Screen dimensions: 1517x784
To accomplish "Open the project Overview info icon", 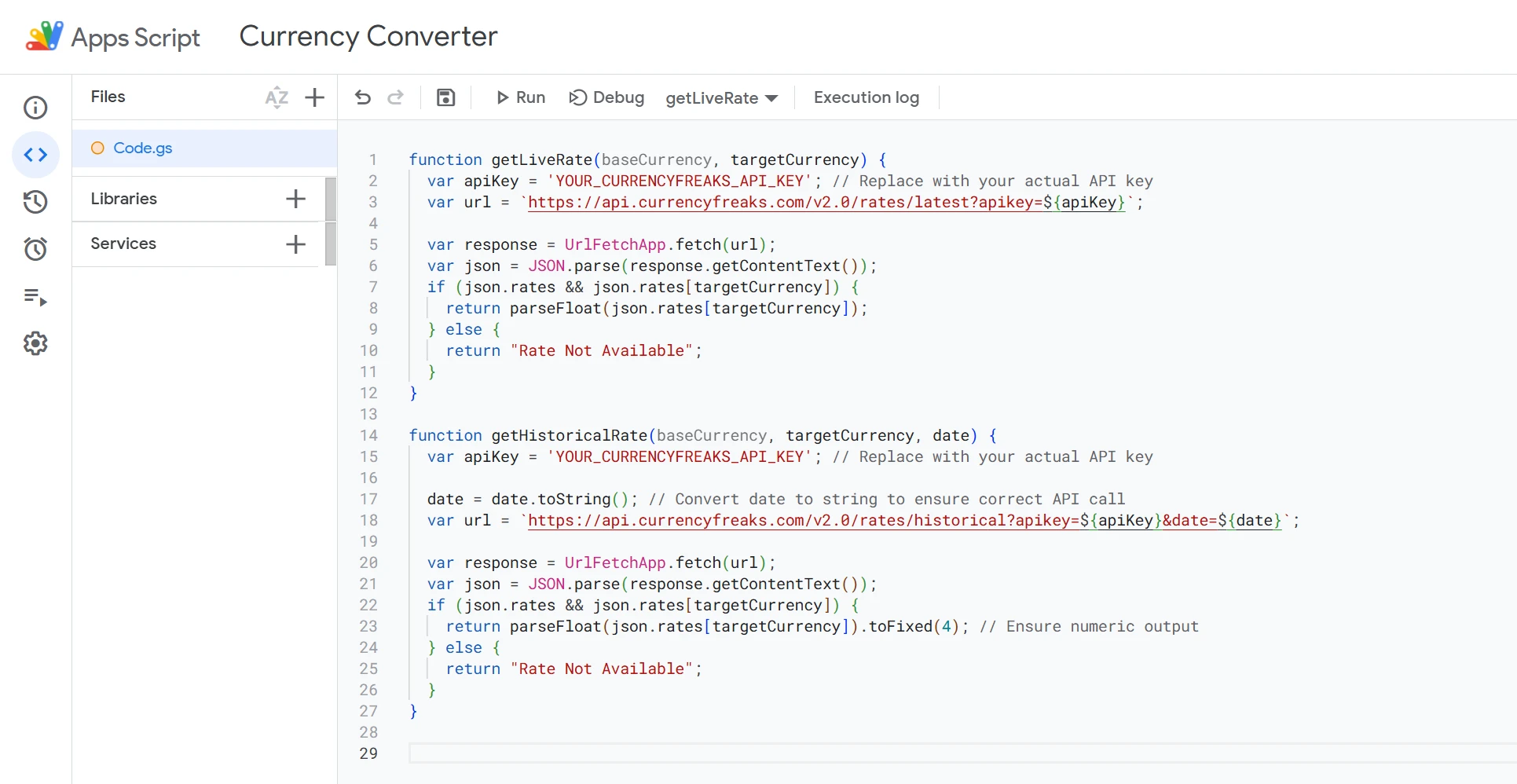I will click(x=35, y=108).
